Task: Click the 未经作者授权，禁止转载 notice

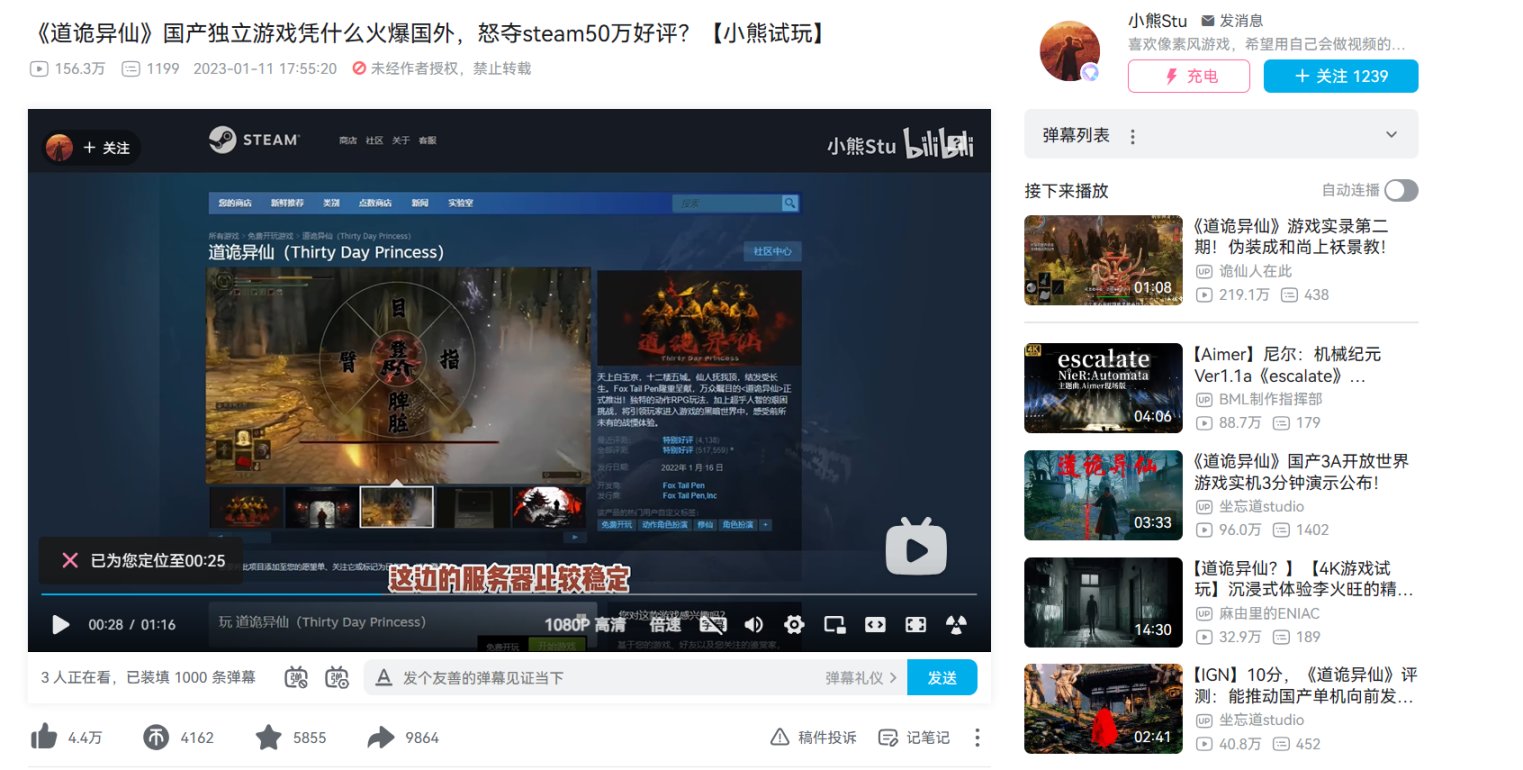Action: coord(442,69)
